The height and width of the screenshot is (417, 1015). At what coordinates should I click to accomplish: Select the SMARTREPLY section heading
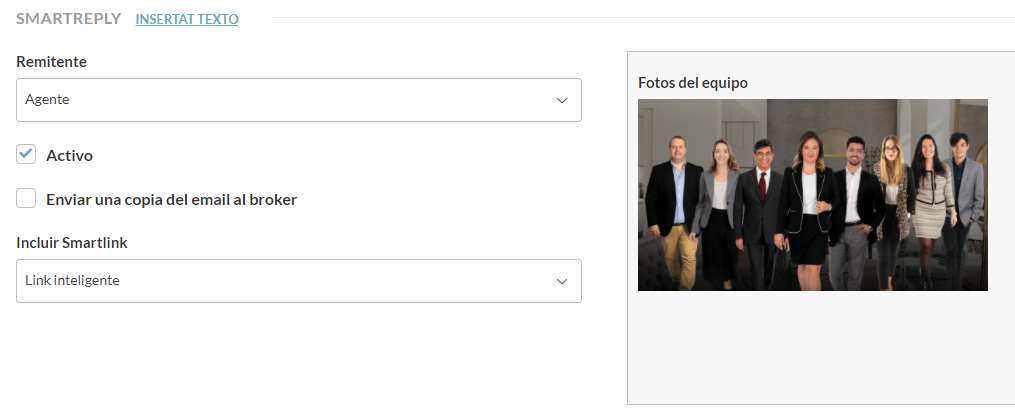pyautogui.click(x=68, y=19)
